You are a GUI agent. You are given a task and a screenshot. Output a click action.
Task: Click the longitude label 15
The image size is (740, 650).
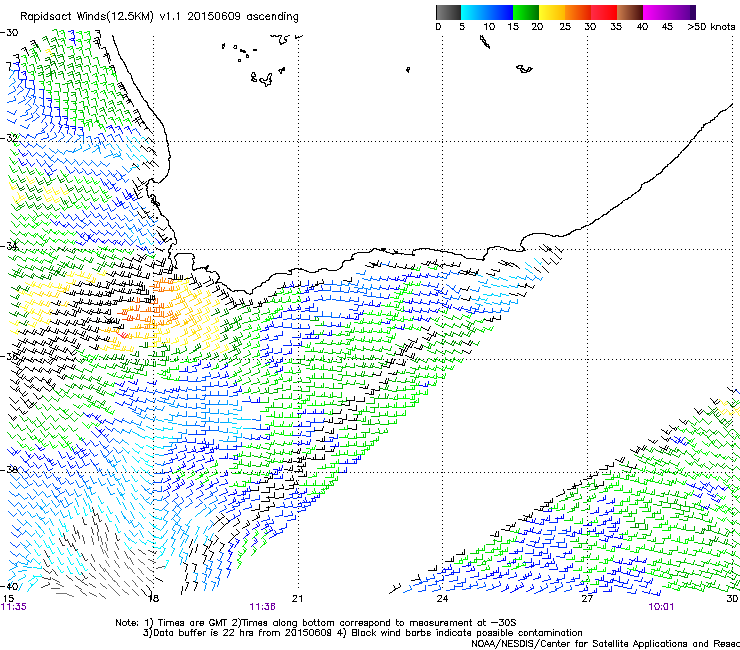(x=8, y=599)
